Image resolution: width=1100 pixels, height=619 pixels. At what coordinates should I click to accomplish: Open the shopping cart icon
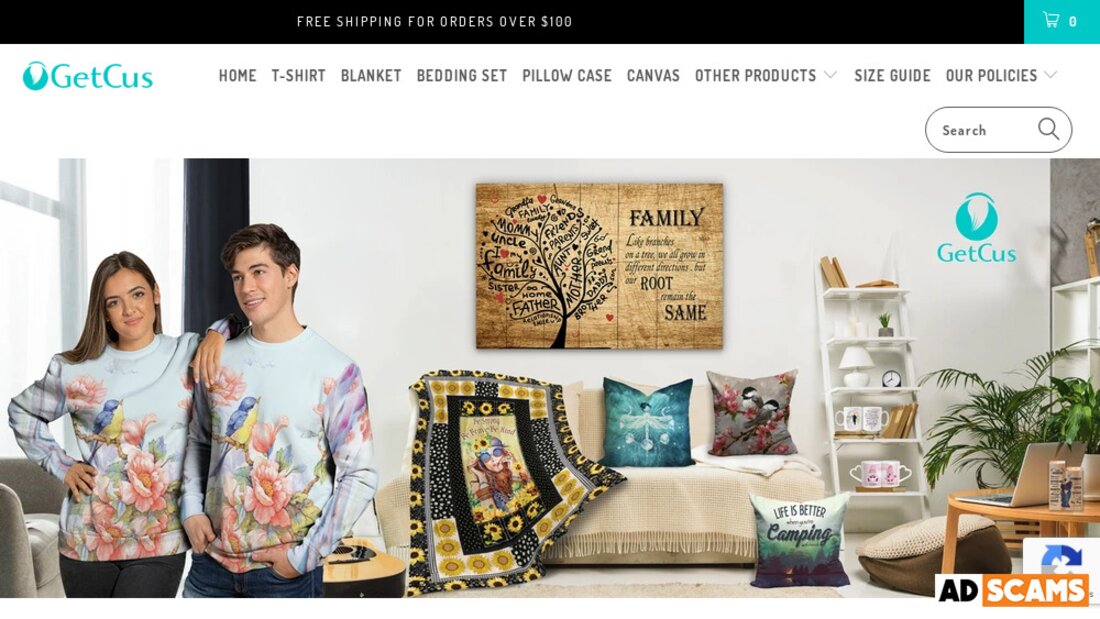click(1050, 20)
